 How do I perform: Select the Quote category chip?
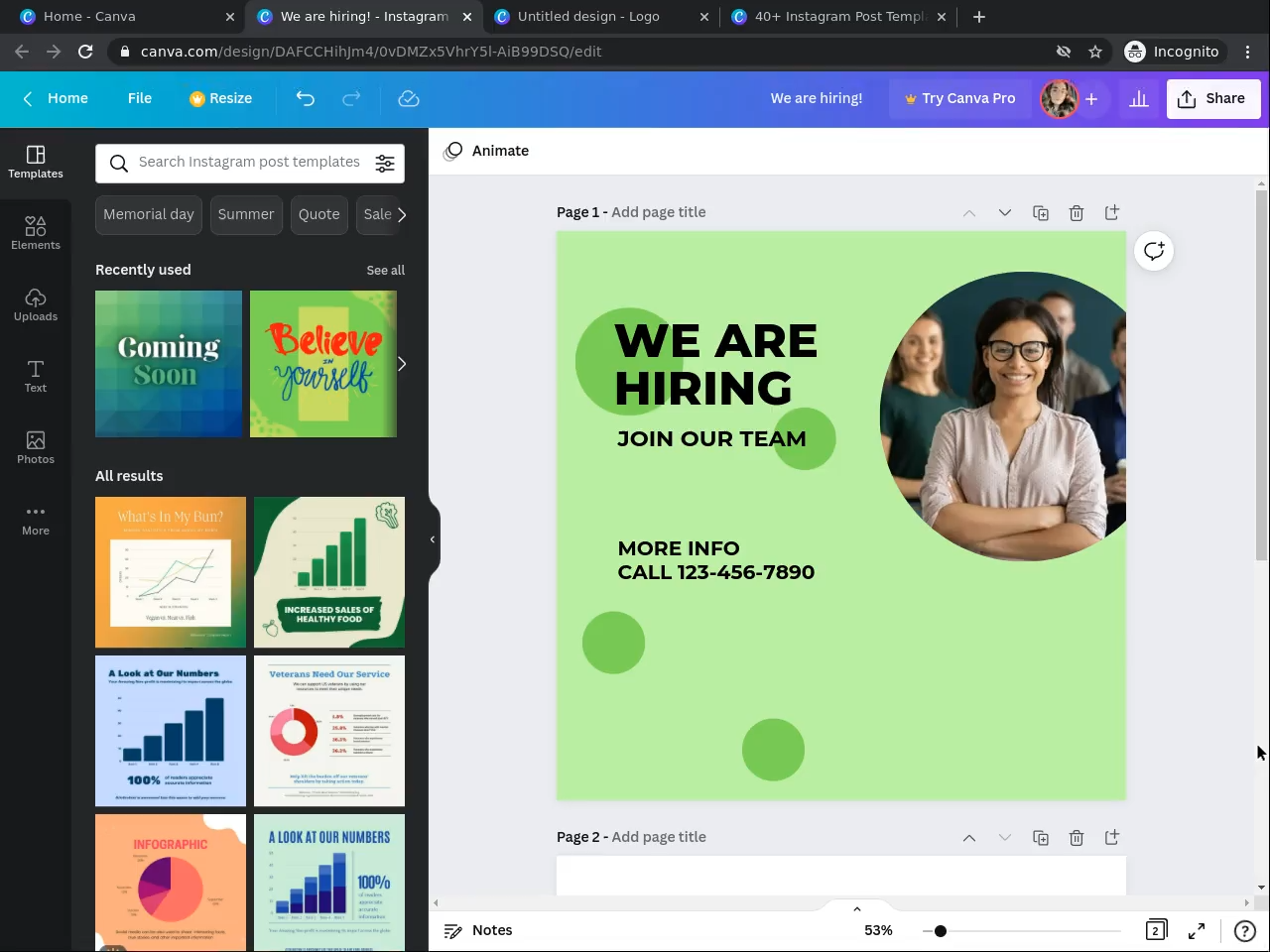(x=319, y=214)
